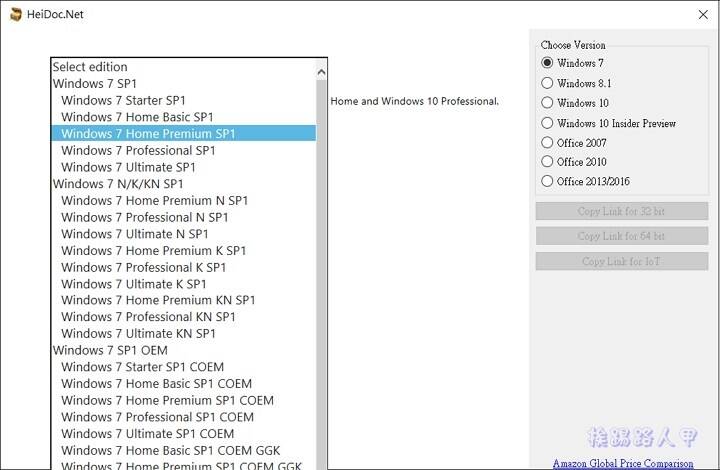
Task: Choose Windows 7 Professional SP1 COEM
Action: (x=184, y=417)
